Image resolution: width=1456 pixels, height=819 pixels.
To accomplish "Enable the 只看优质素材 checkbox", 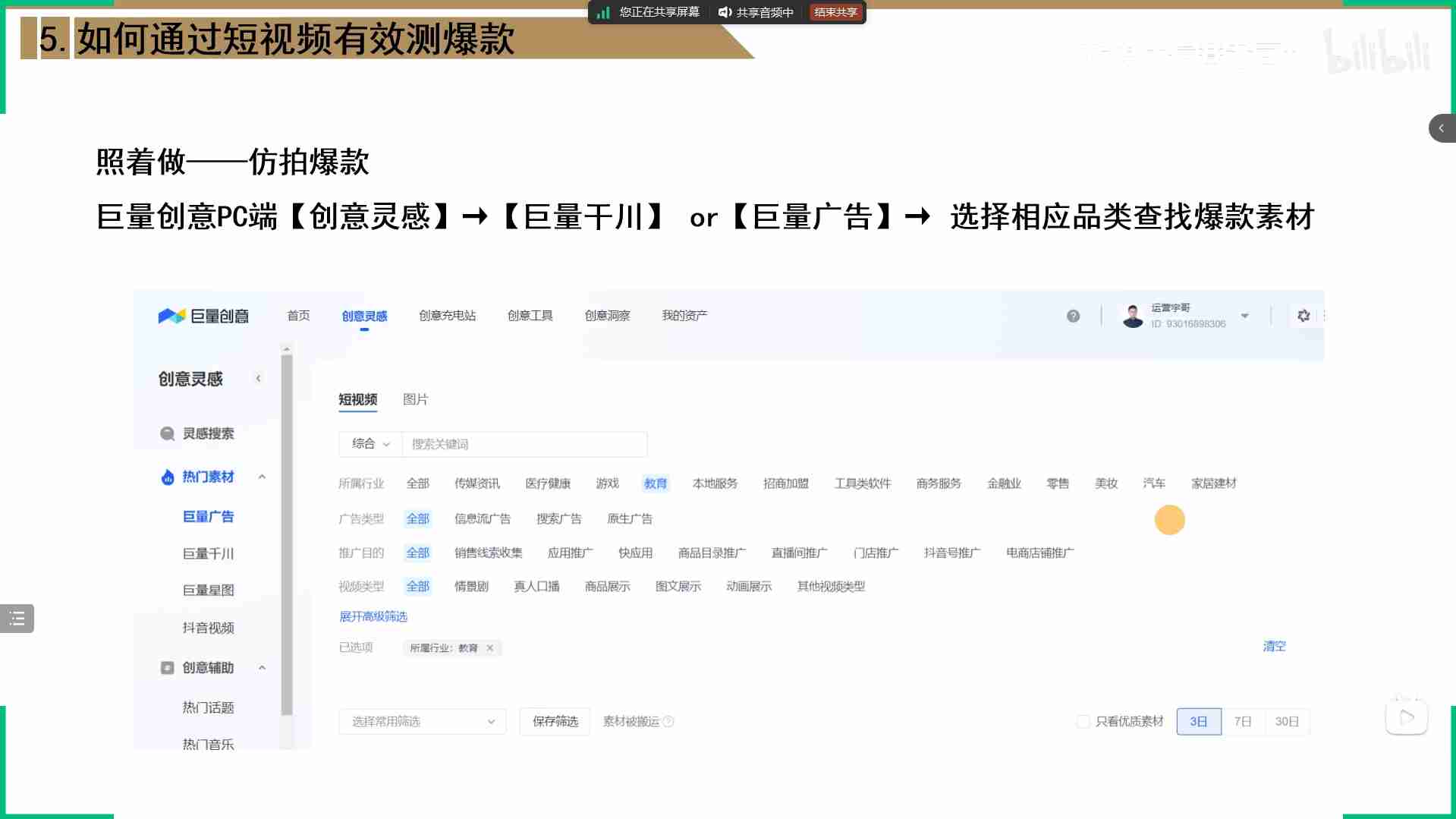I will [1083, 722].
